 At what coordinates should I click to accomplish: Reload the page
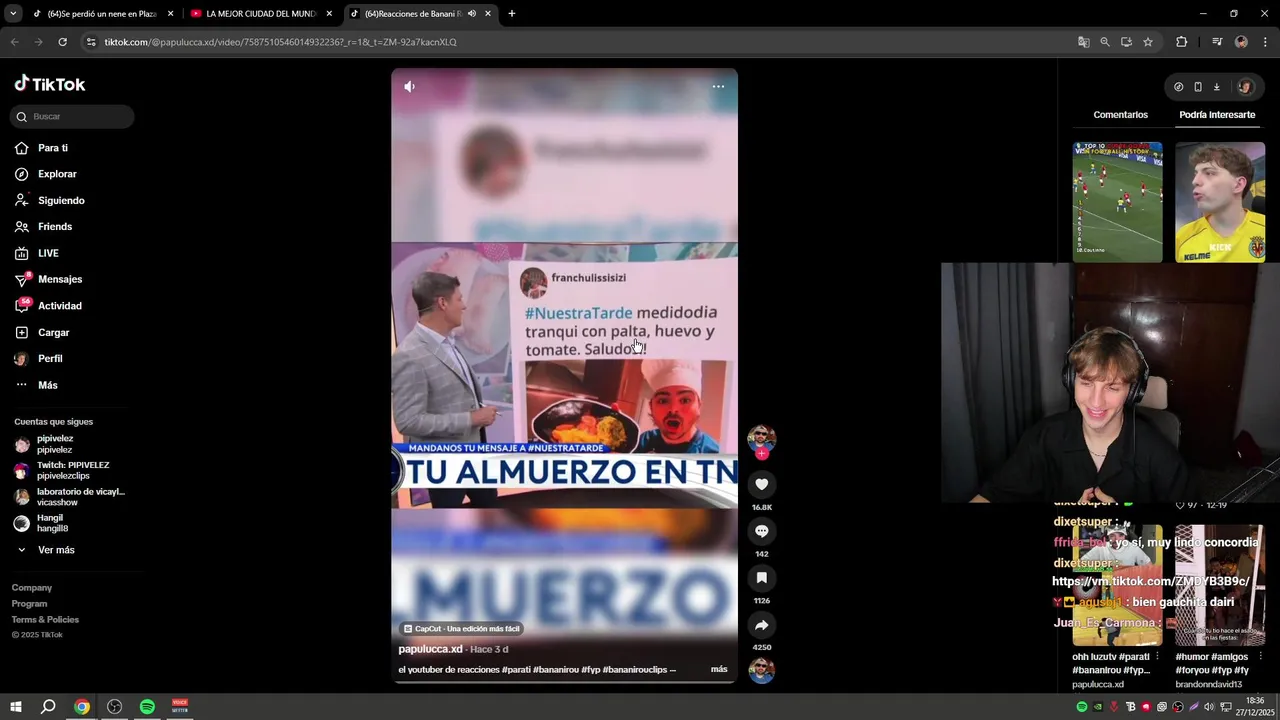pos(62,42)
